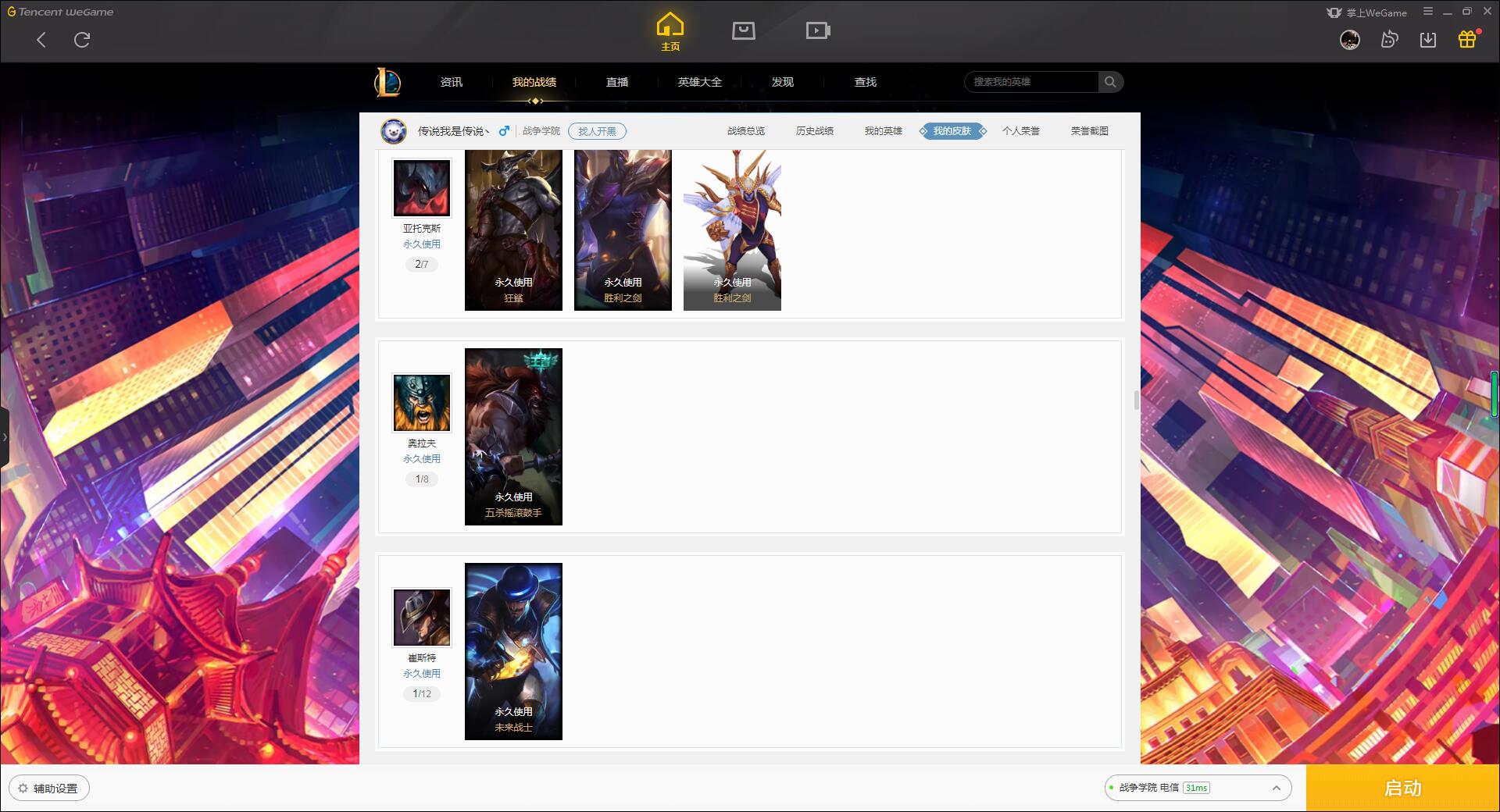Open the 狂鲨 skin card

tap(513, 230)
